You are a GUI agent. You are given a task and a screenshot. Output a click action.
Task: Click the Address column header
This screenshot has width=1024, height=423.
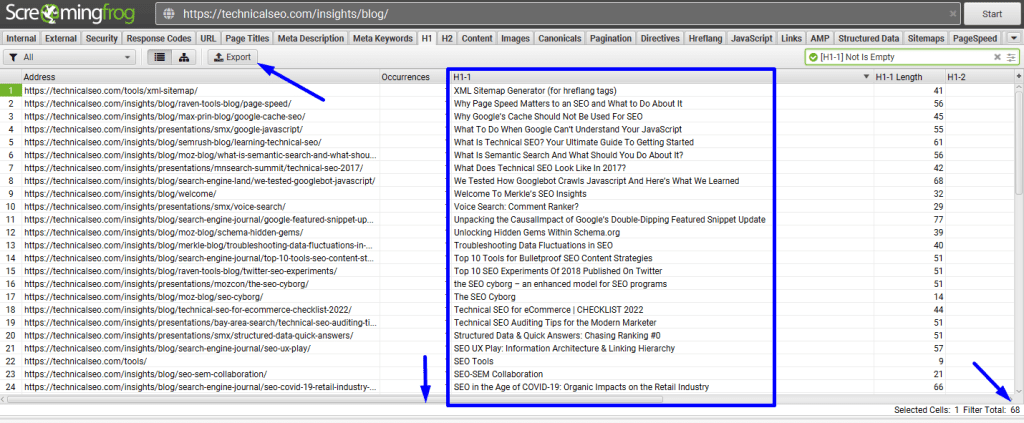coord(200,76)
